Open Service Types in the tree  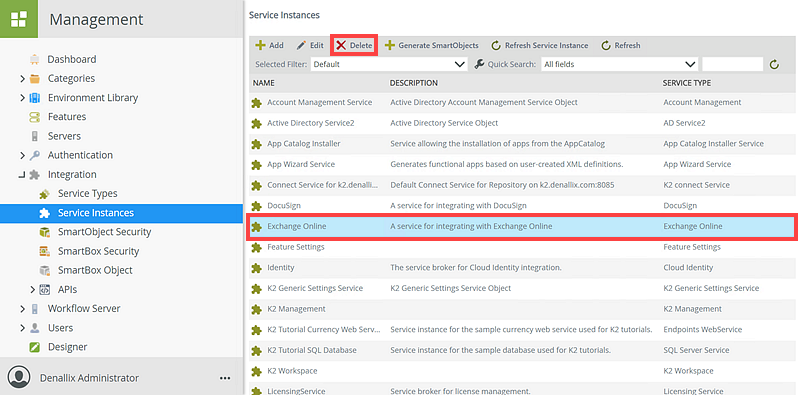coord(87,193)
